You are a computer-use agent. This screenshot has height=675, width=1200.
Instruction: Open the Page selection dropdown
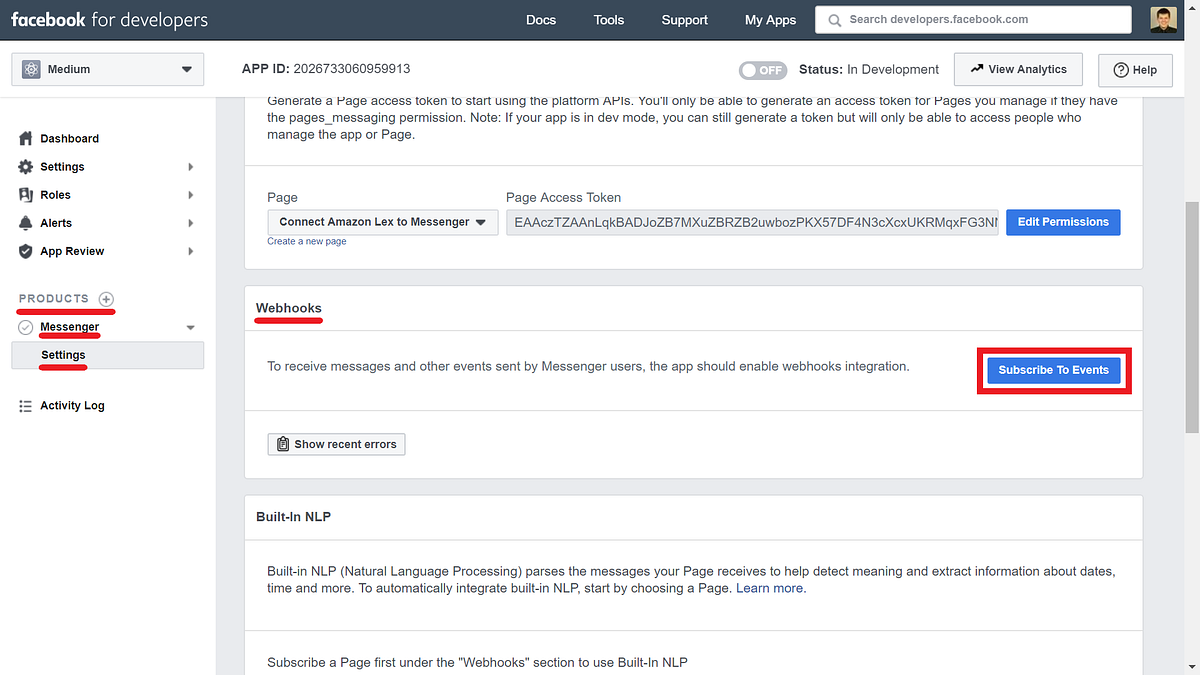[383, 222]
